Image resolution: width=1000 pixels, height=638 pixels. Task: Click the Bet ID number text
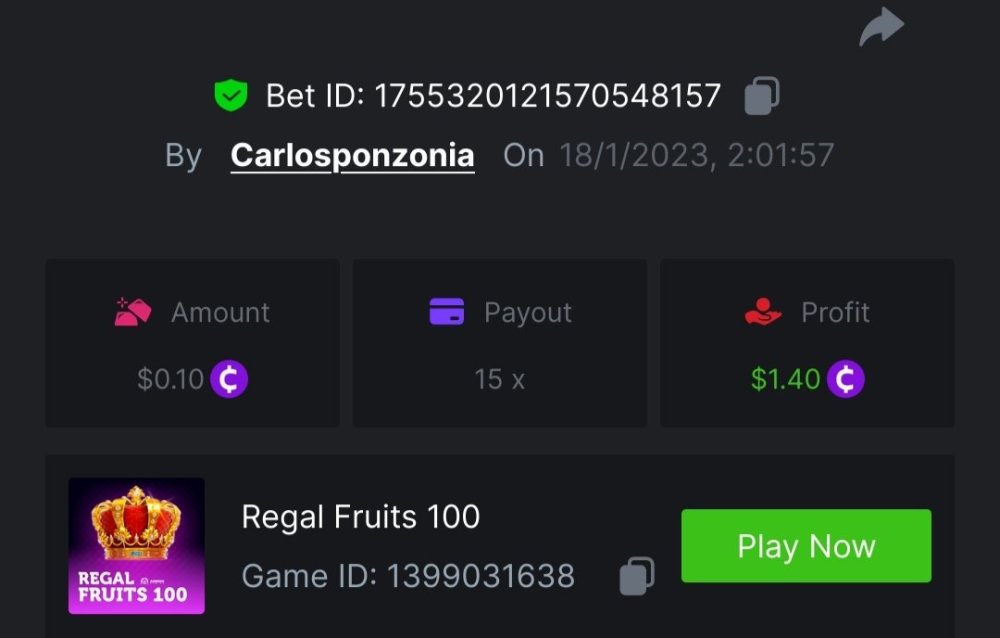pos(547,96)
